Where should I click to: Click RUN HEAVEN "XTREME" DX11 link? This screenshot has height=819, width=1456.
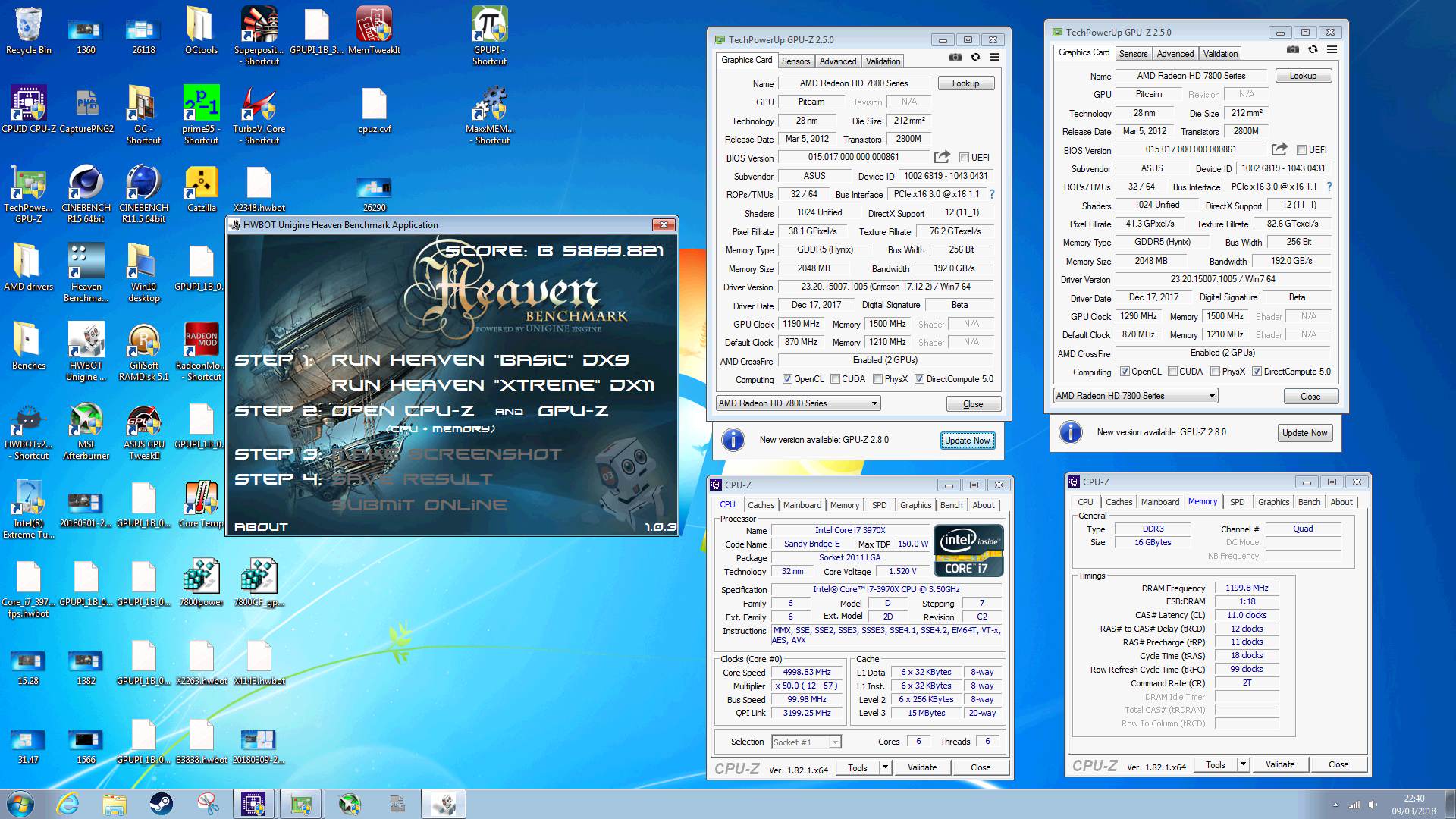[x=493, y=385]
